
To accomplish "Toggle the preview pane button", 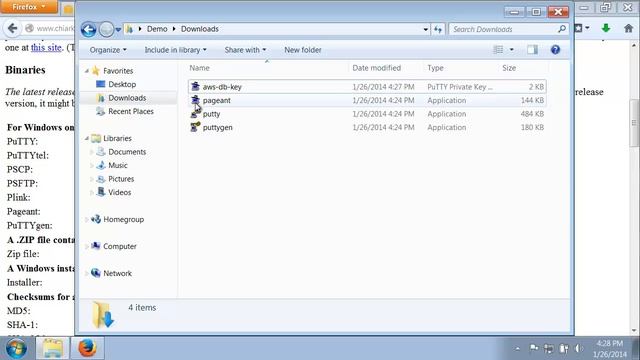I will (532, 50).
